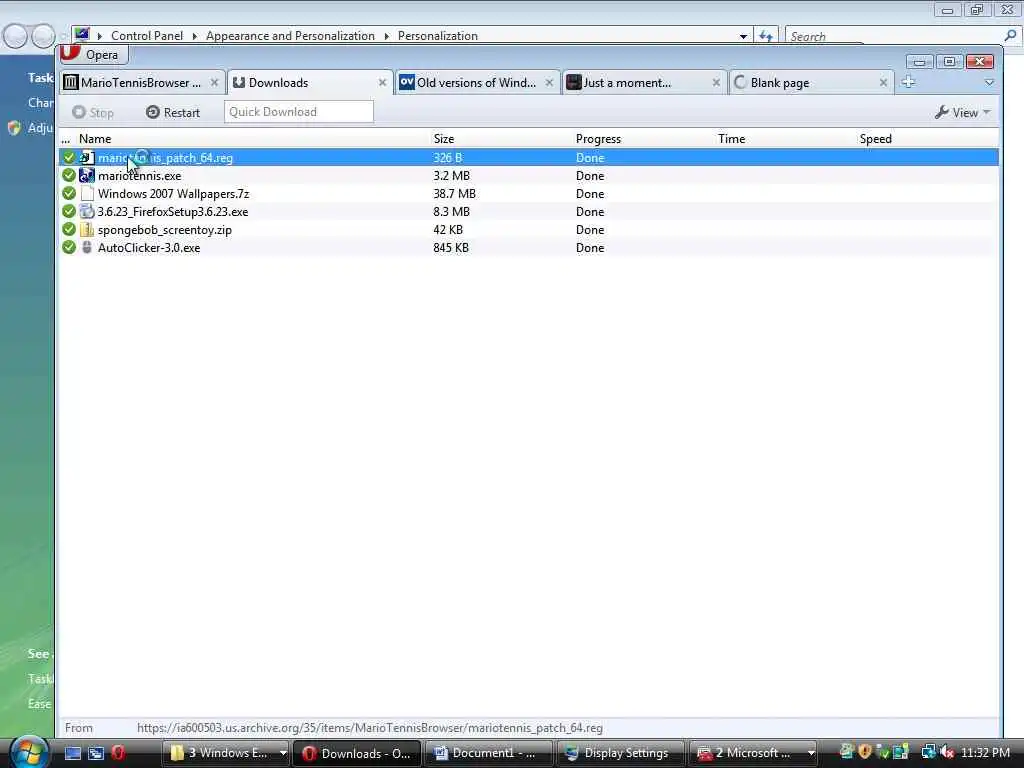Switch to the MarioTennisBrowser tab
Screen dimensions: 1024x768
(x=141, y=83)
